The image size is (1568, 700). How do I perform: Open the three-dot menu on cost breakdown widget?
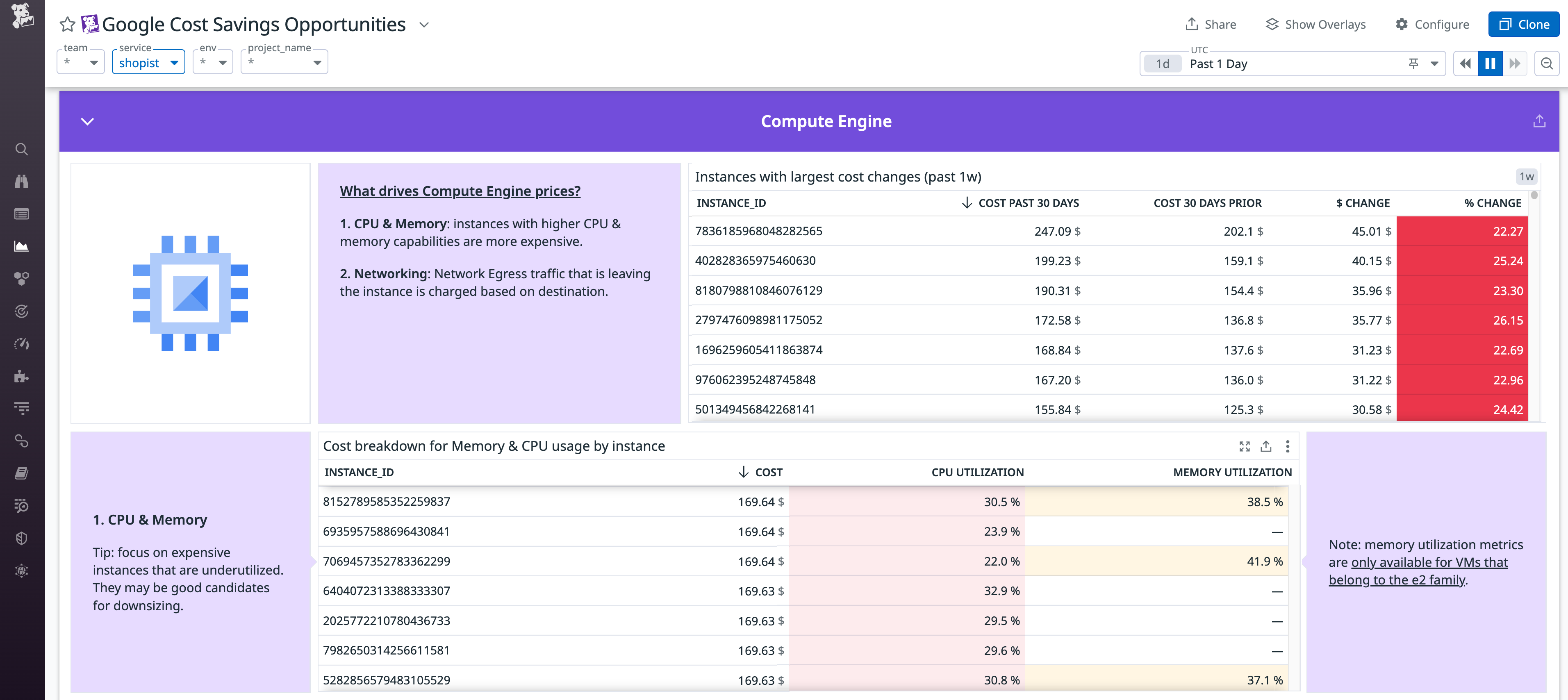(1287, 446)
